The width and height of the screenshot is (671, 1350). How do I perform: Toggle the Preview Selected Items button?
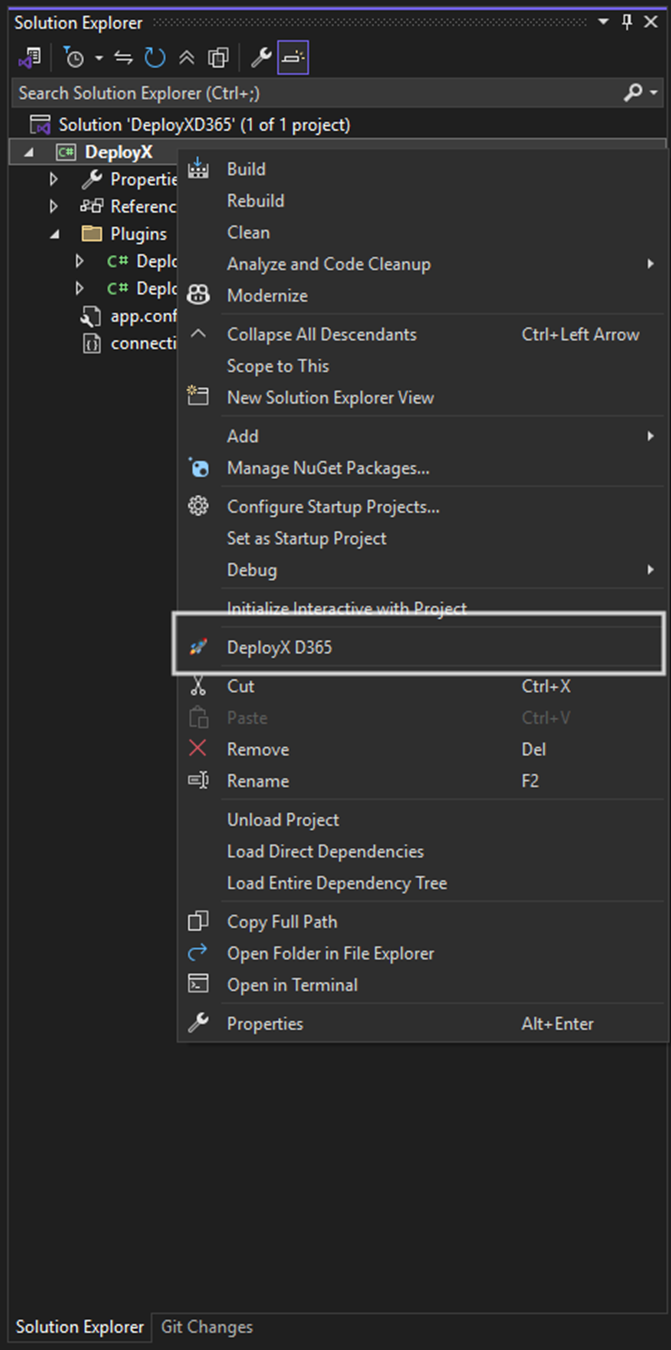(292, 58)
